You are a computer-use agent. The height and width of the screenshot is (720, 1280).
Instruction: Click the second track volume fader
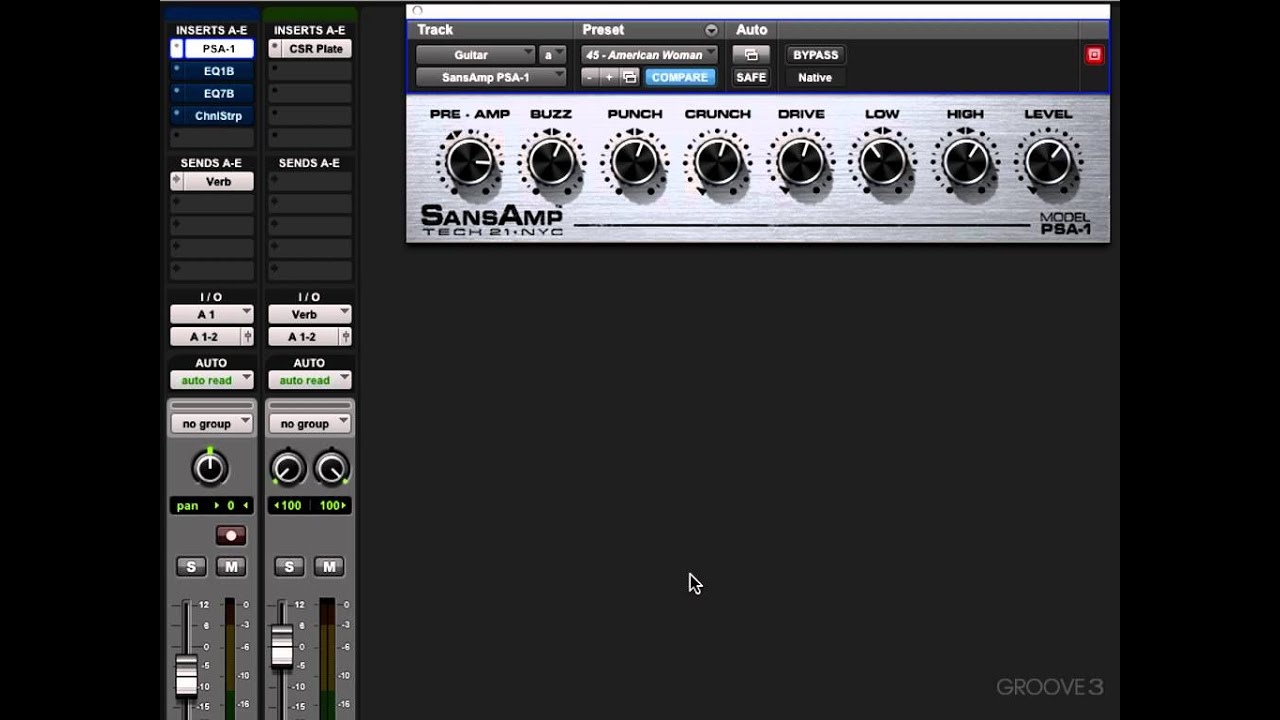(x=283, y=646)
